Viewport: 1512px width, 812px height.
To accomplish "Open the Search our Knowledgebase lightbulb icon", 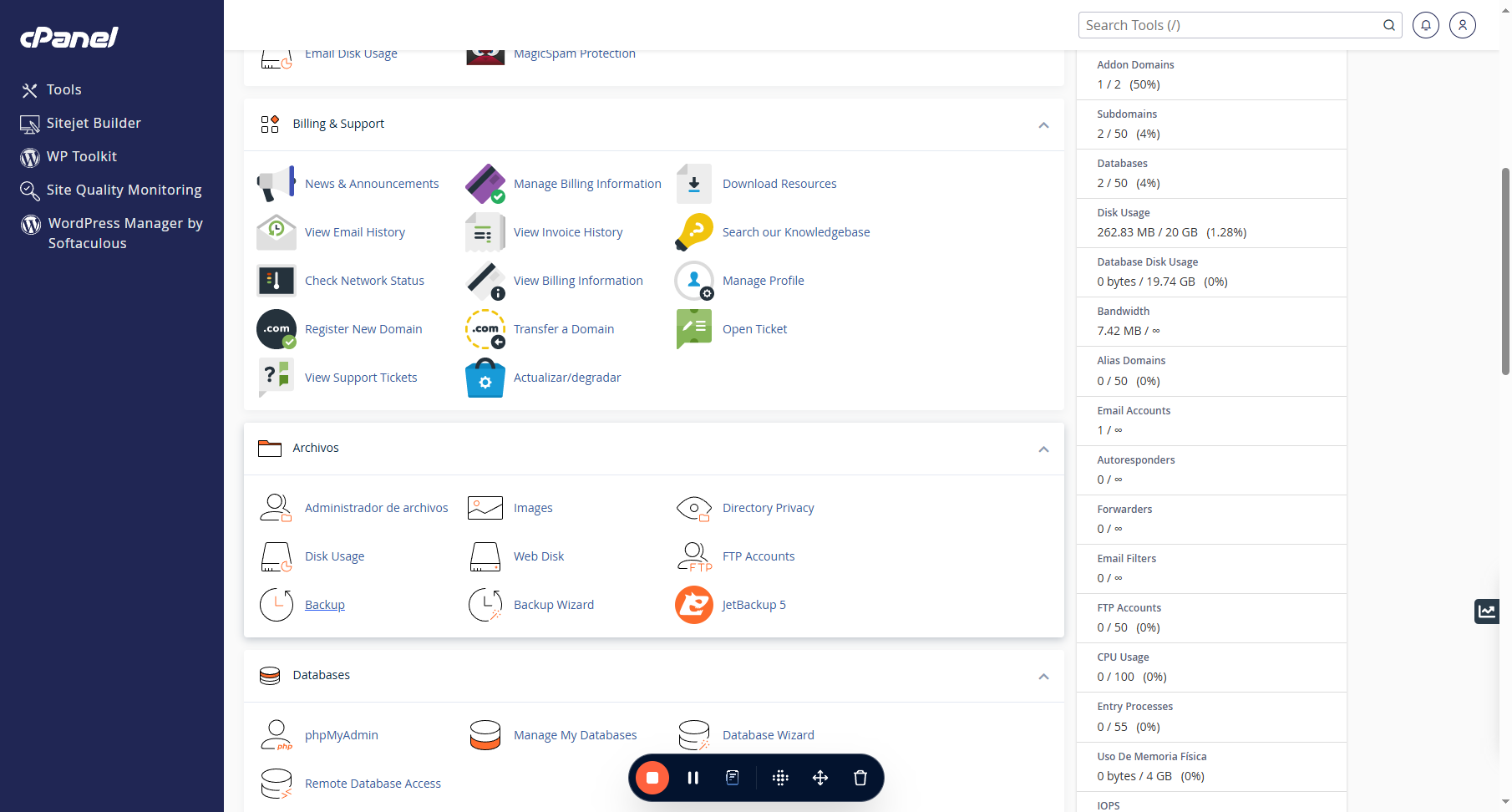I will tap(694, 232).
